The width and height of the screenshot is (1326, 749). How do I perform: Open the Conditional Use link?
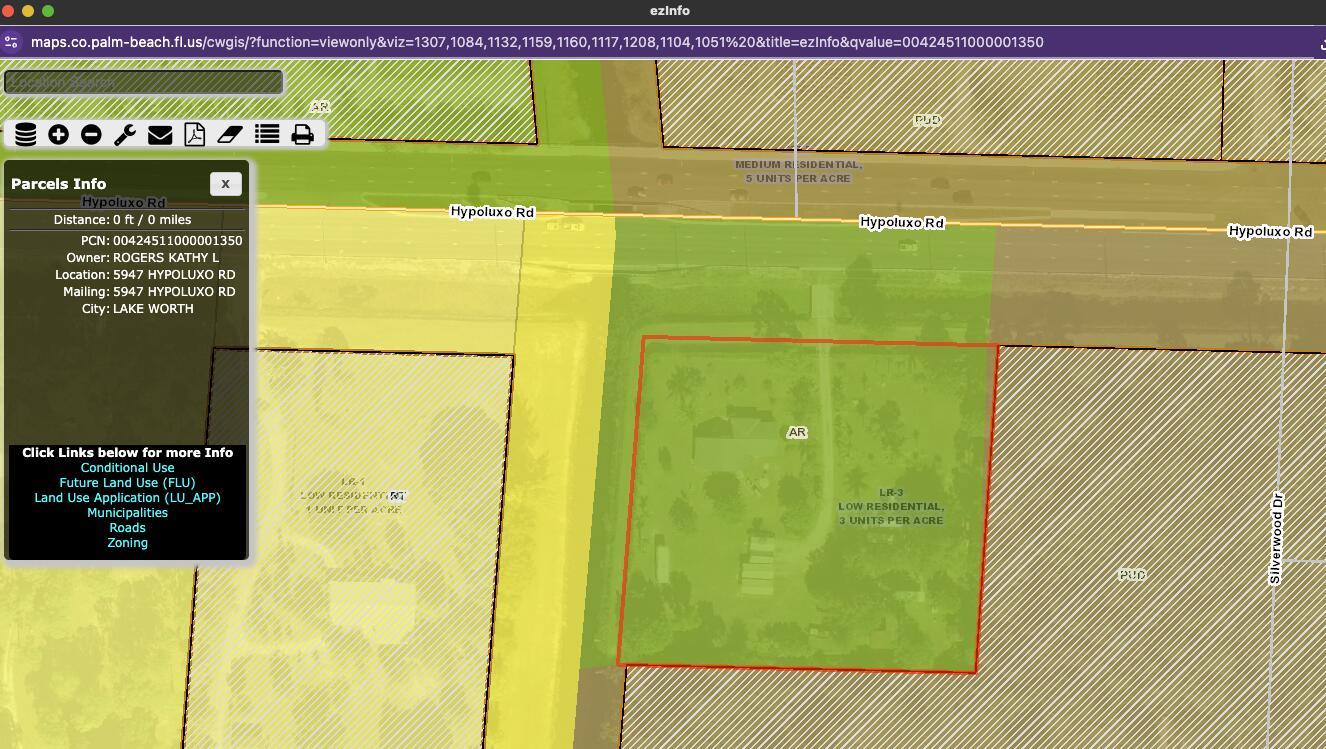tap(127, 468)
